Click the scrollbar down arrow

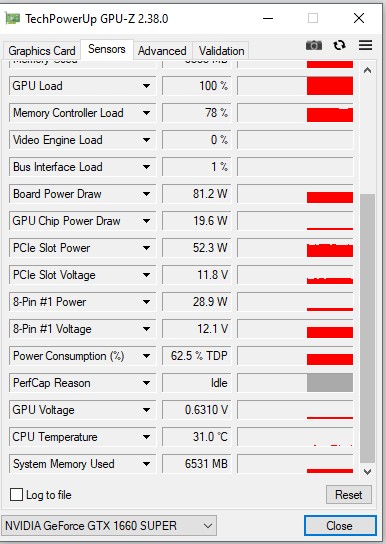(368, 471)
